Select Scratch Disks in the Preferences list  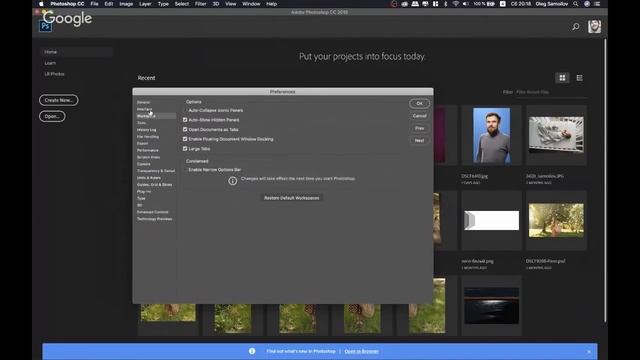coord(148,157)
